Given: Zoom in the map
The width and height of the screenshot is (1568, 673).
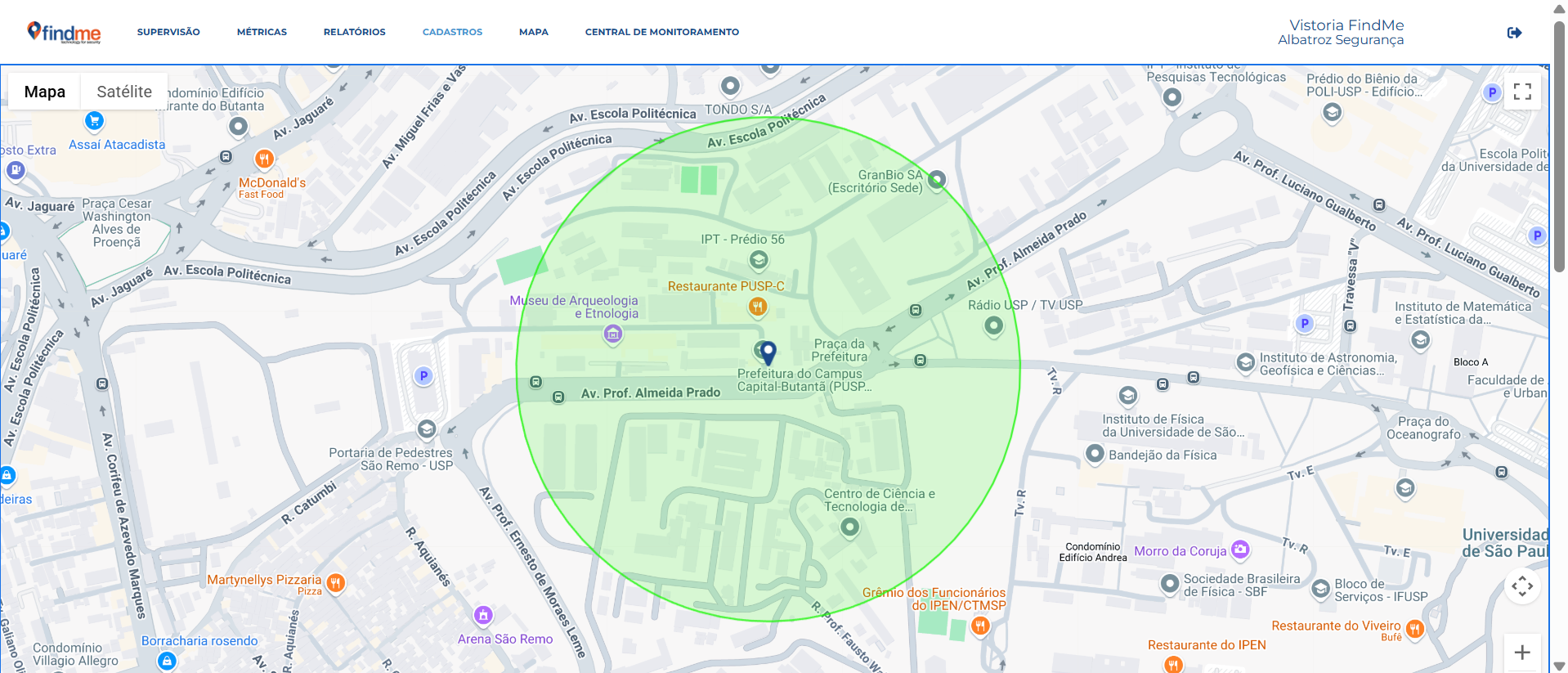Looking at the screenshot, I should click(1522, 652).
